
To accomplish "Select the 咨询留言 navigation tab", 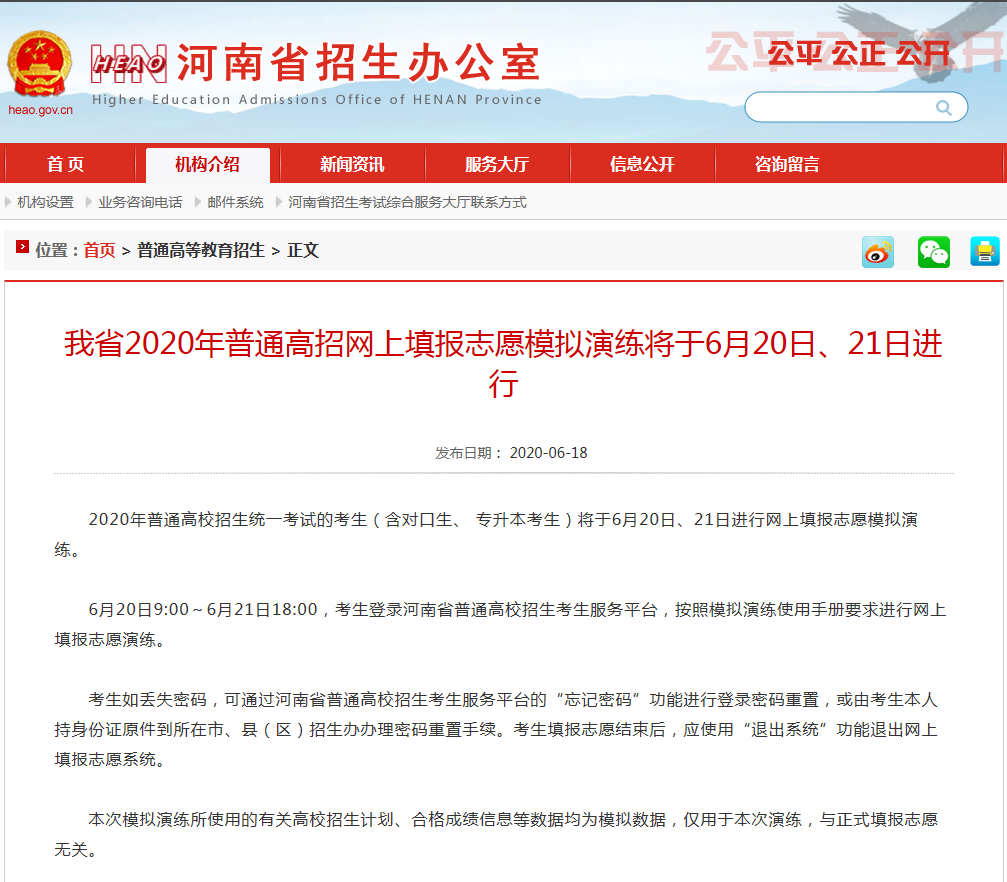I will point(786,164).
